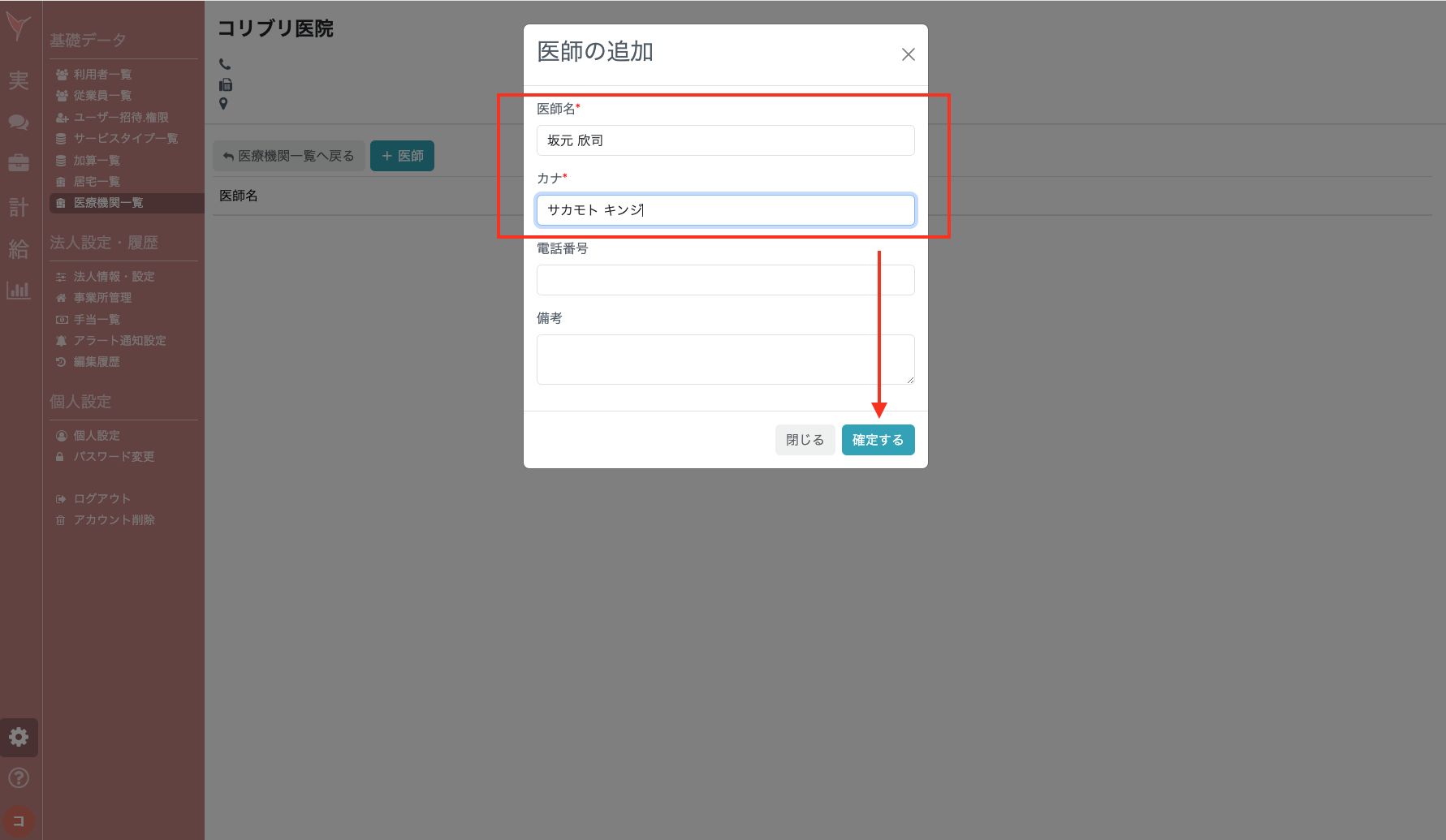Click ログアウト in the sidebar
1446x840 pixels.
[x=101, y=498]
